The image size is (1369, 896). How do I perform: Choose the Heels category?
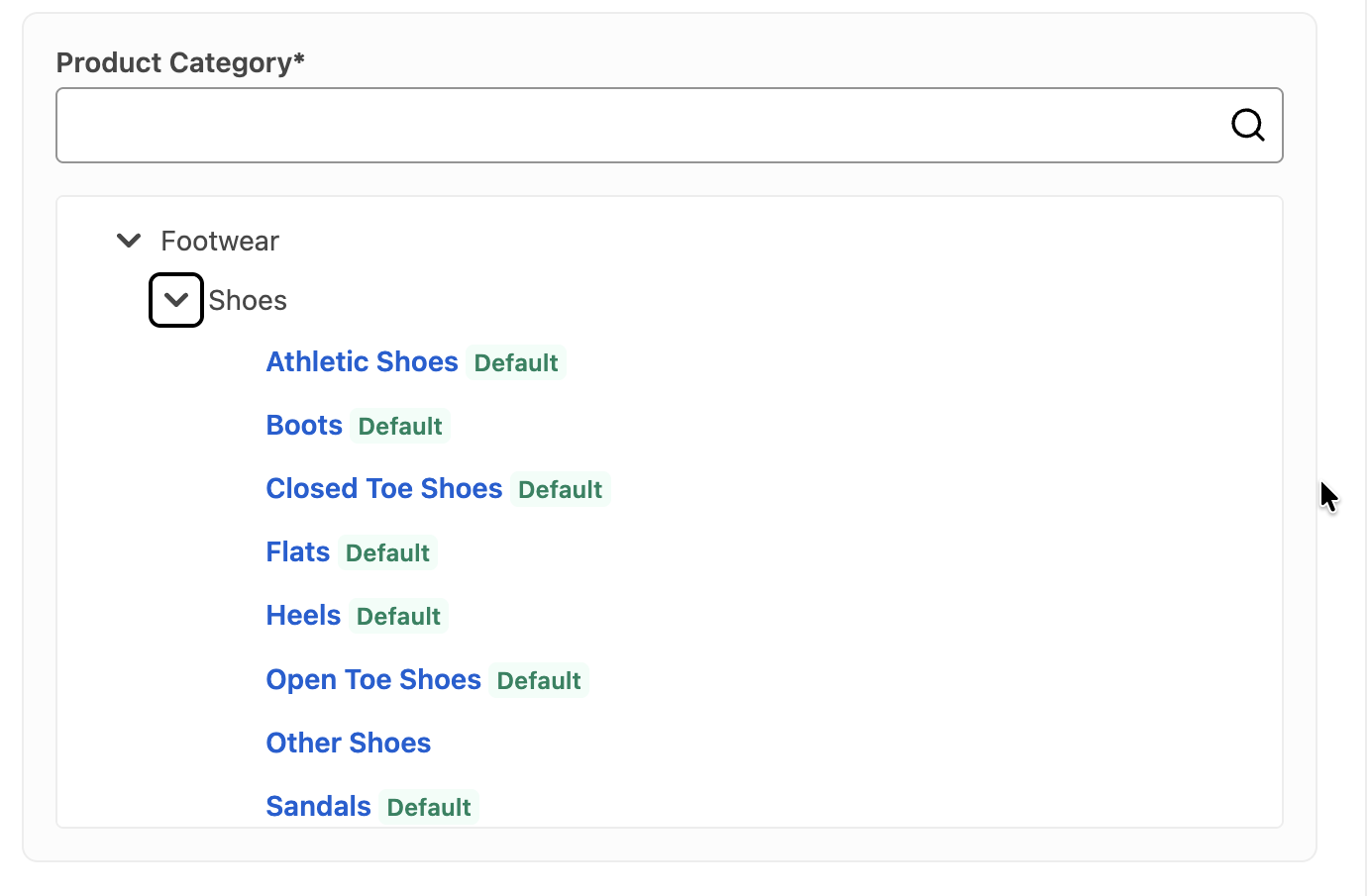coord(303,615)
